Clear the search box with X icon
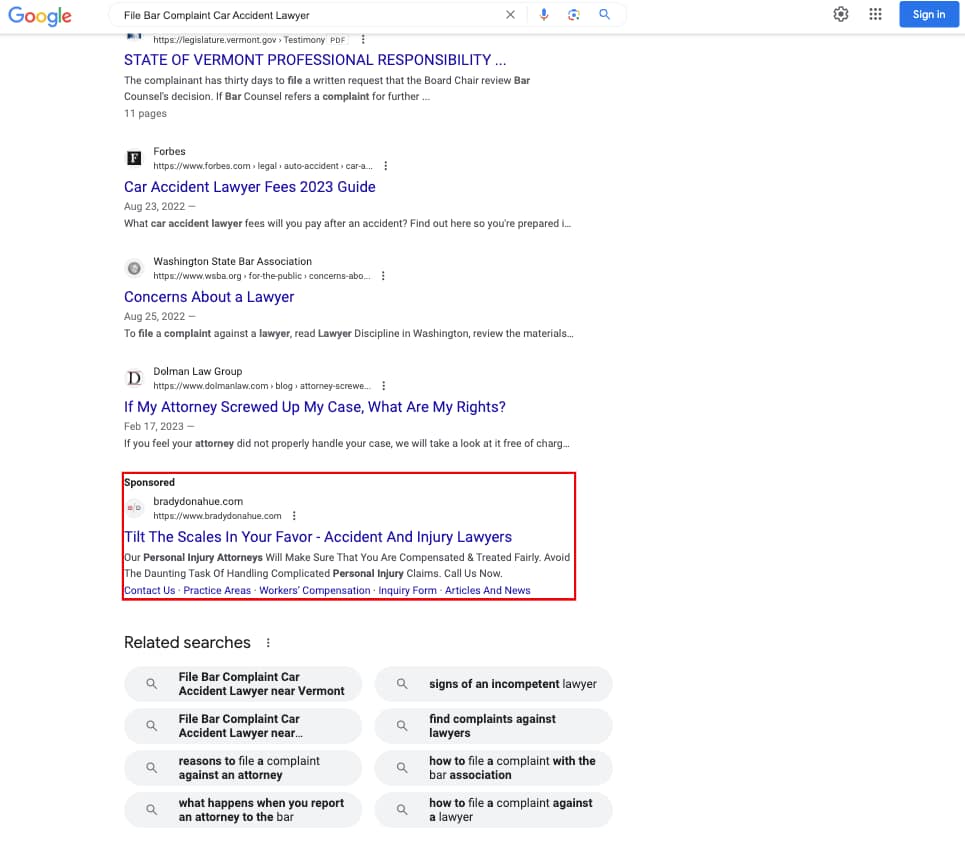The height and width of the screenshot is (849, 965). tap(510, 15)
